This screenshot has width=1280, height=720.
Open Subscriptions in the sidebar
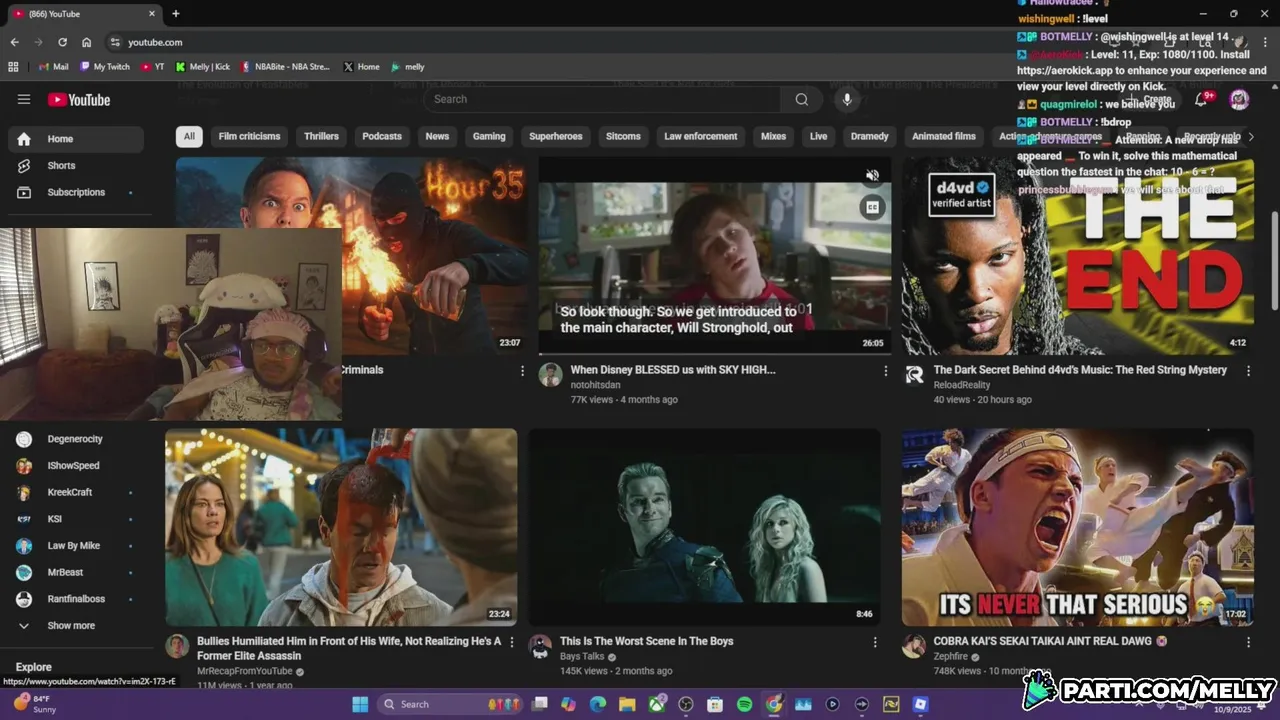[76, 192]
